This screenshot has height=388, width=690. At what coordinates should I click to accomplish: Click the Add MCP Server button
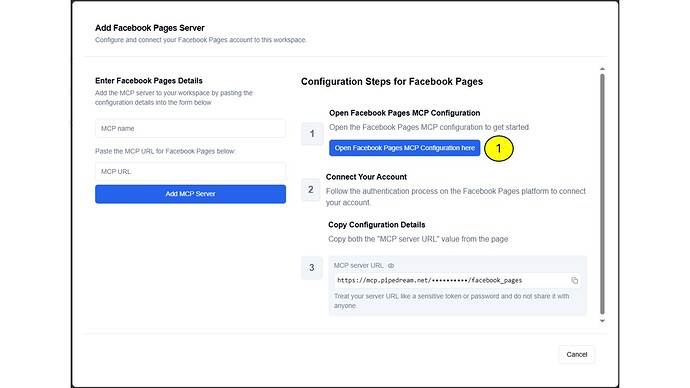tap(191, 194)
